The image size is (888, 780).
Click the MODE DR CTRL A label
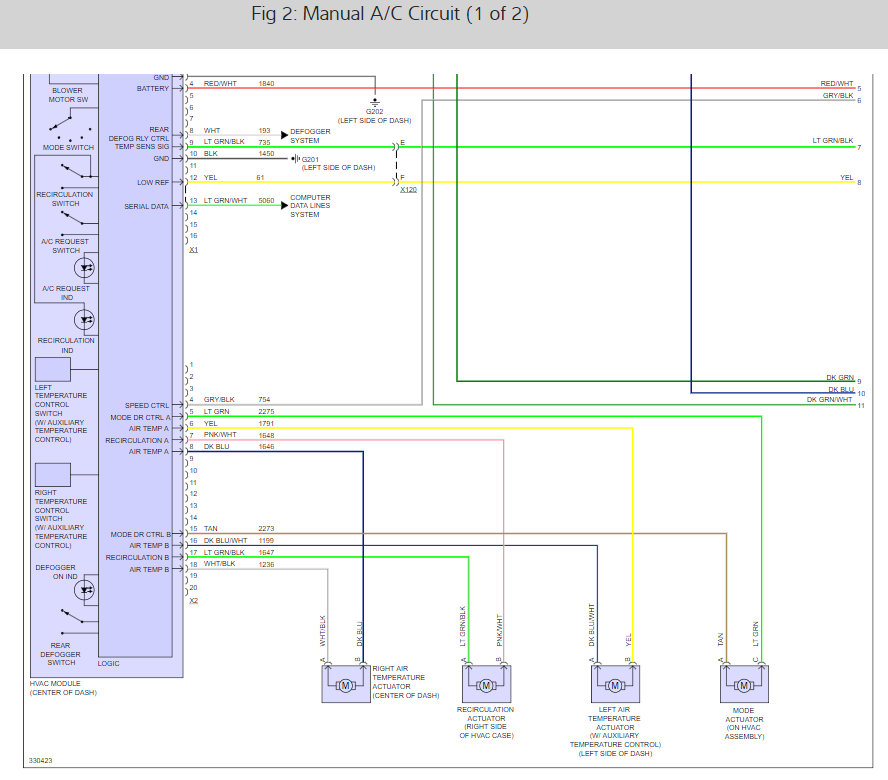click(x=140, y=417)
